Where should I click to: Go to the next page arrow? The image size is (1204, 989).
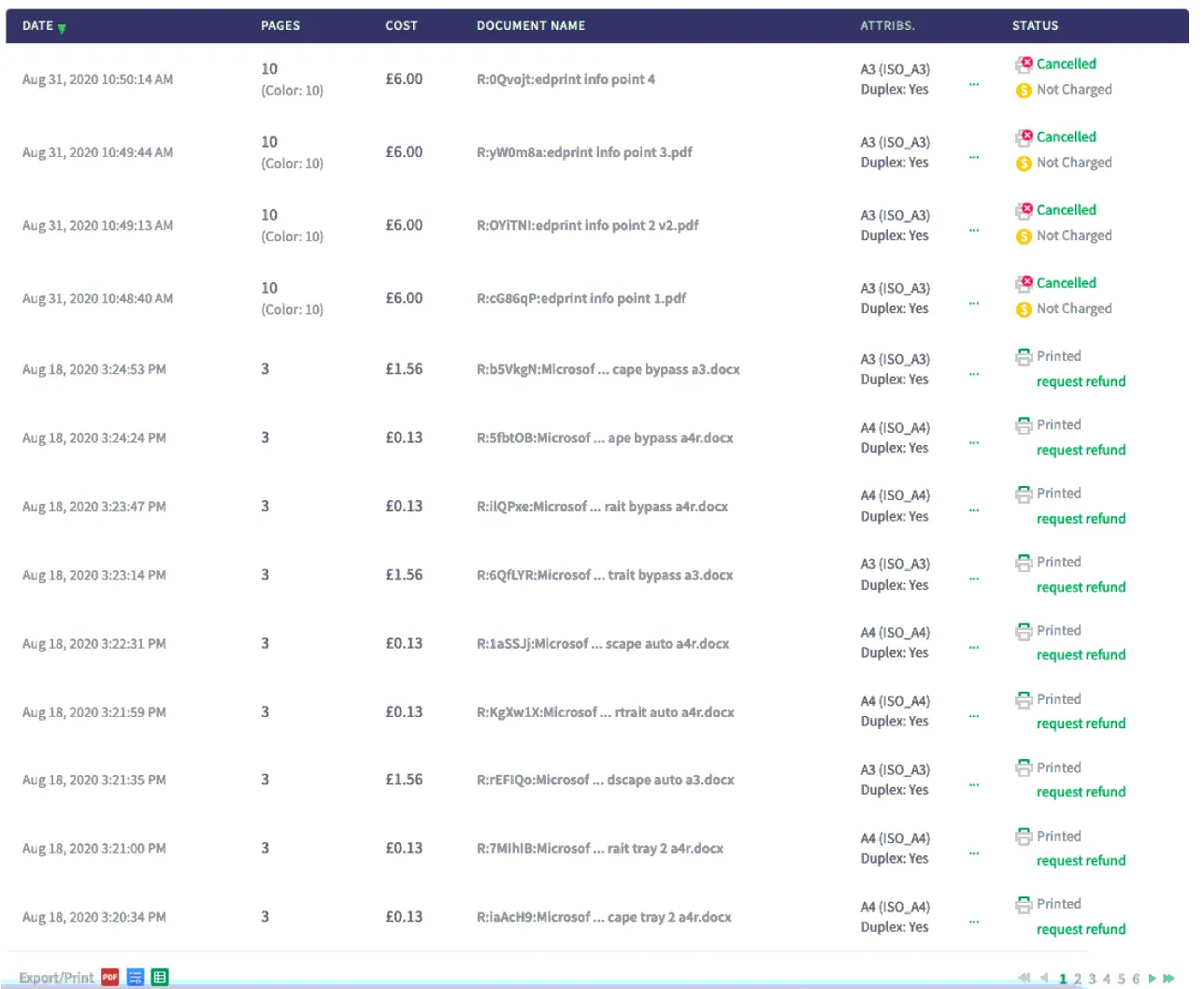(1153, 979)
